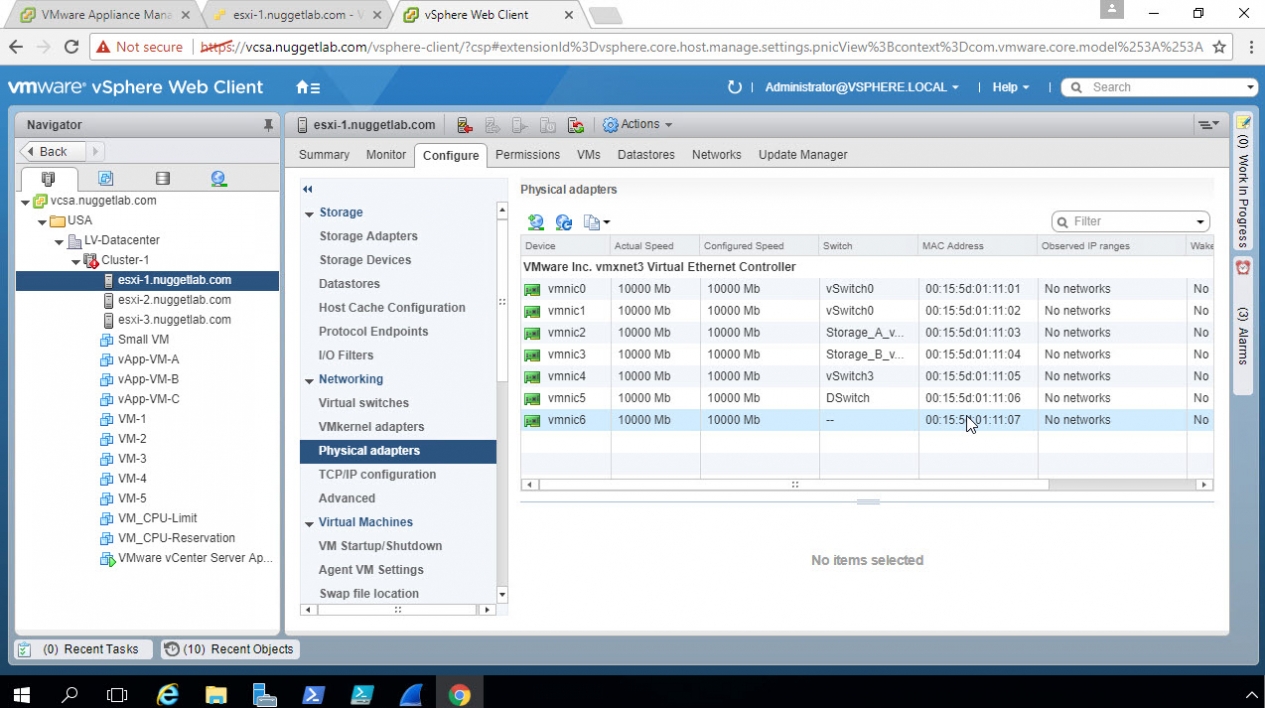Switch to Storage navigator view icon
This screenshot has height=708, width=1265.
point(162,179)
